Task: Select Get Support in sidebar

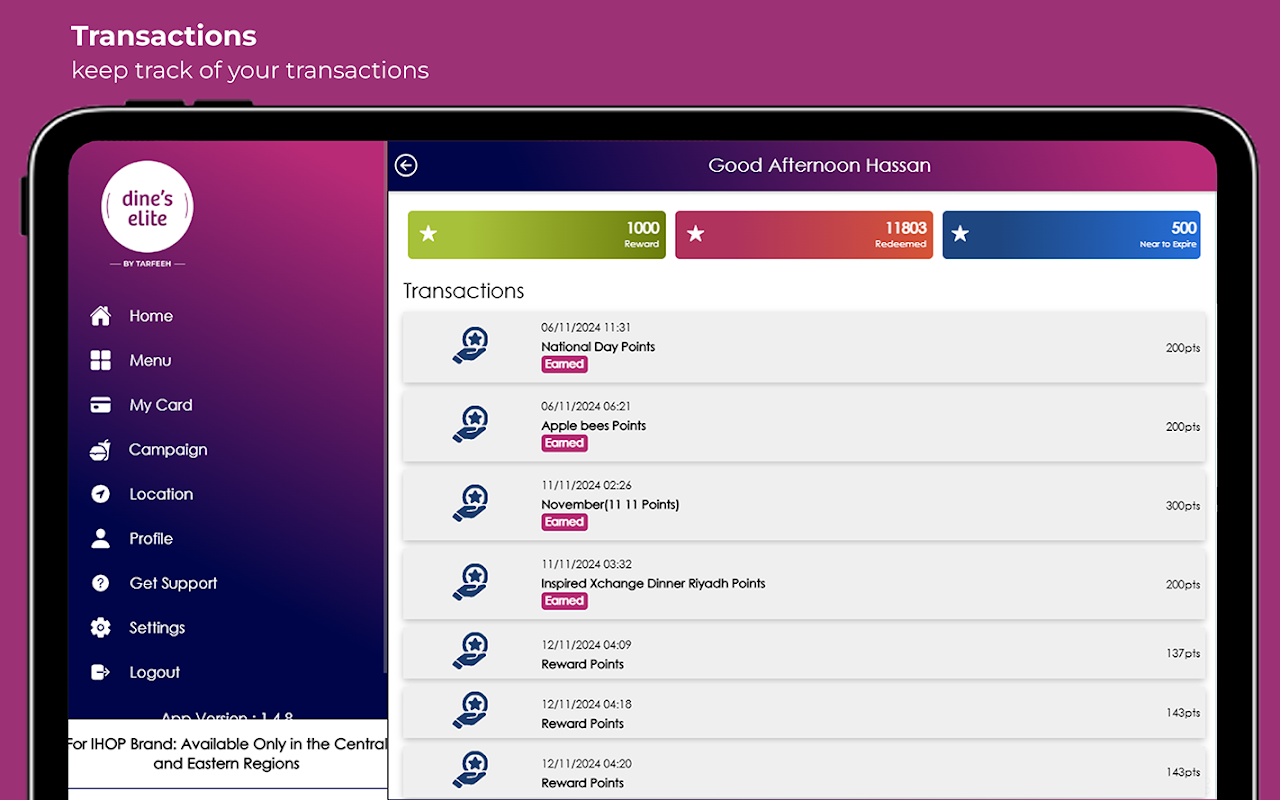Action: [173, 583]
